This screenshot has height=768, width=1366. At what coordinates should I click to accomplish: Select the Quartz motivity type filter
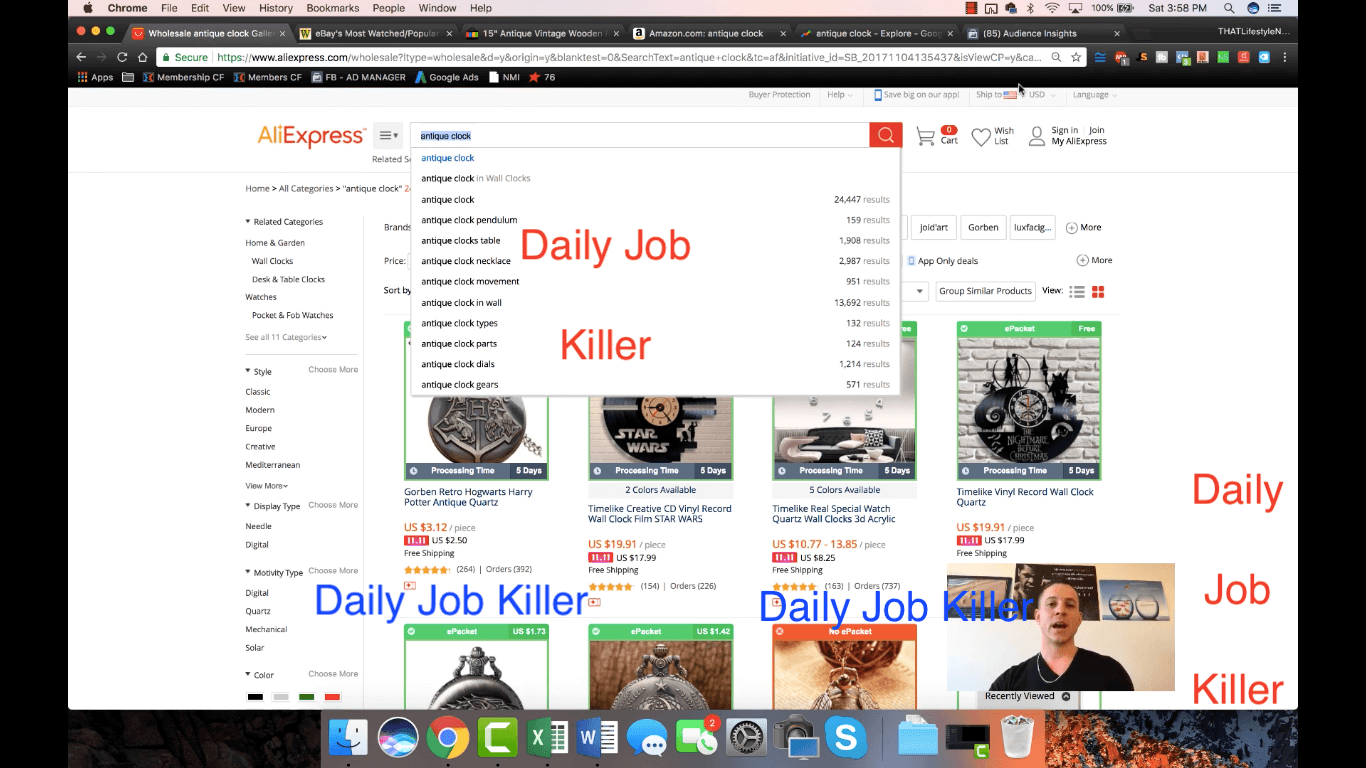[x=258, y=611]
